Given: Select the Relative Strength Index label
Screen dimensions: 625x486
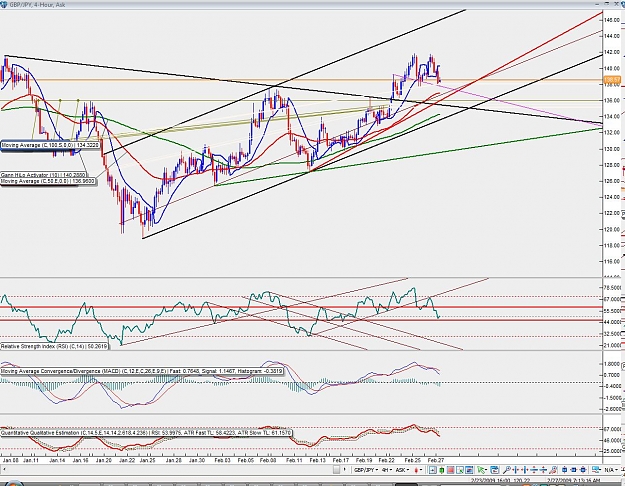Looking at the screenshot, I should pos(54,346).
